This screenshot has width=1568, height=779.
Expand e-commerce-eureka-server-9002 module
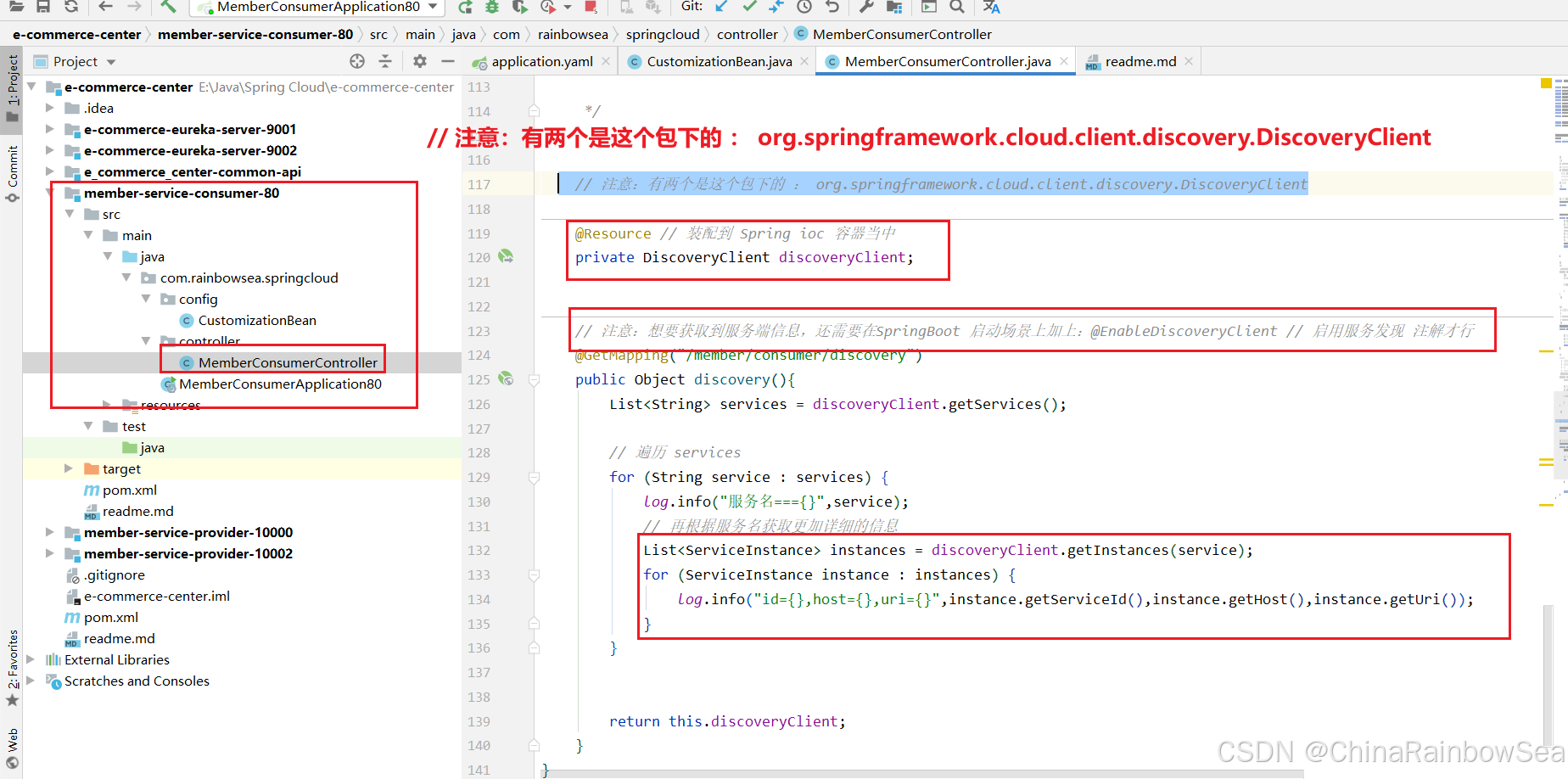50,150
